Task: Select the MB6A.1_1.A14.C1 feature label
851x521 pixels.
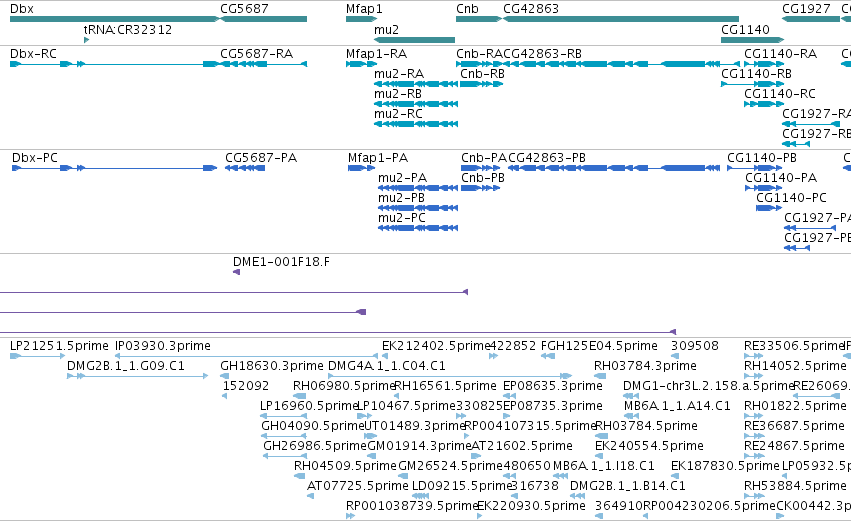Action: tap(677, 406)
